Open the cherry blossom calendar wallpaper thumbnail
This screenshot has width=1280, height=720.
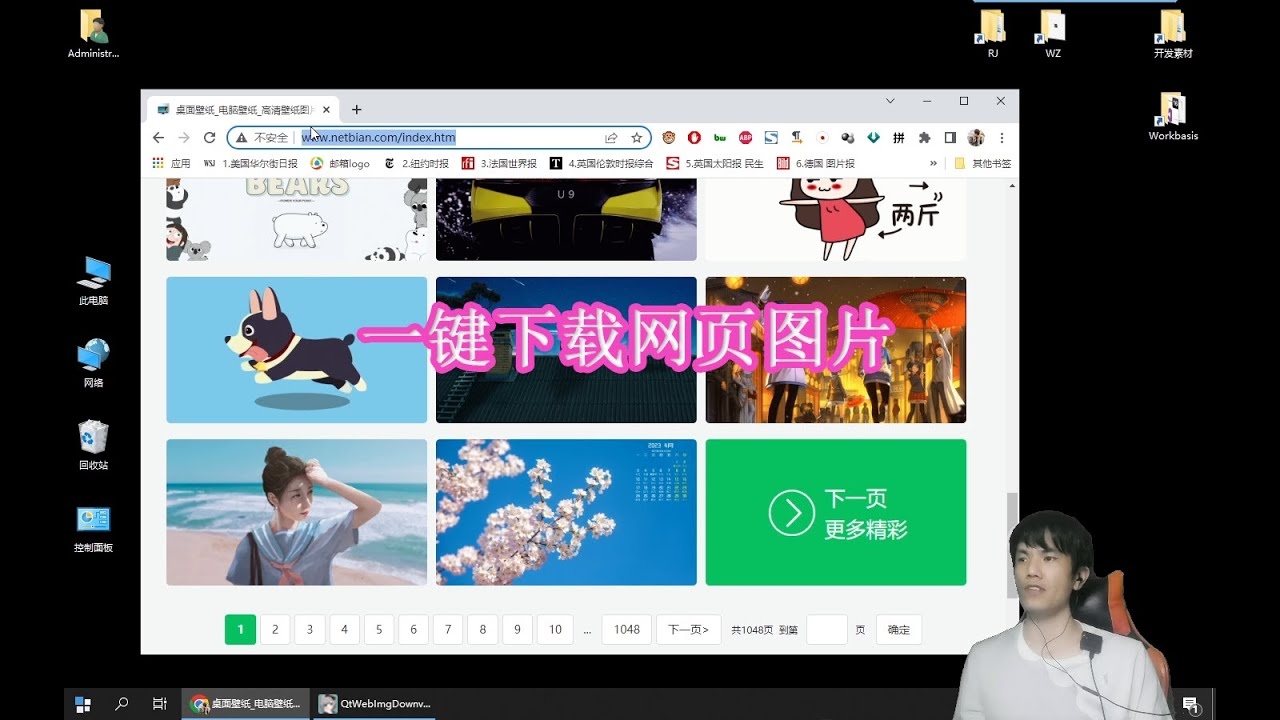pyautogui.click(x=566, y=512)
